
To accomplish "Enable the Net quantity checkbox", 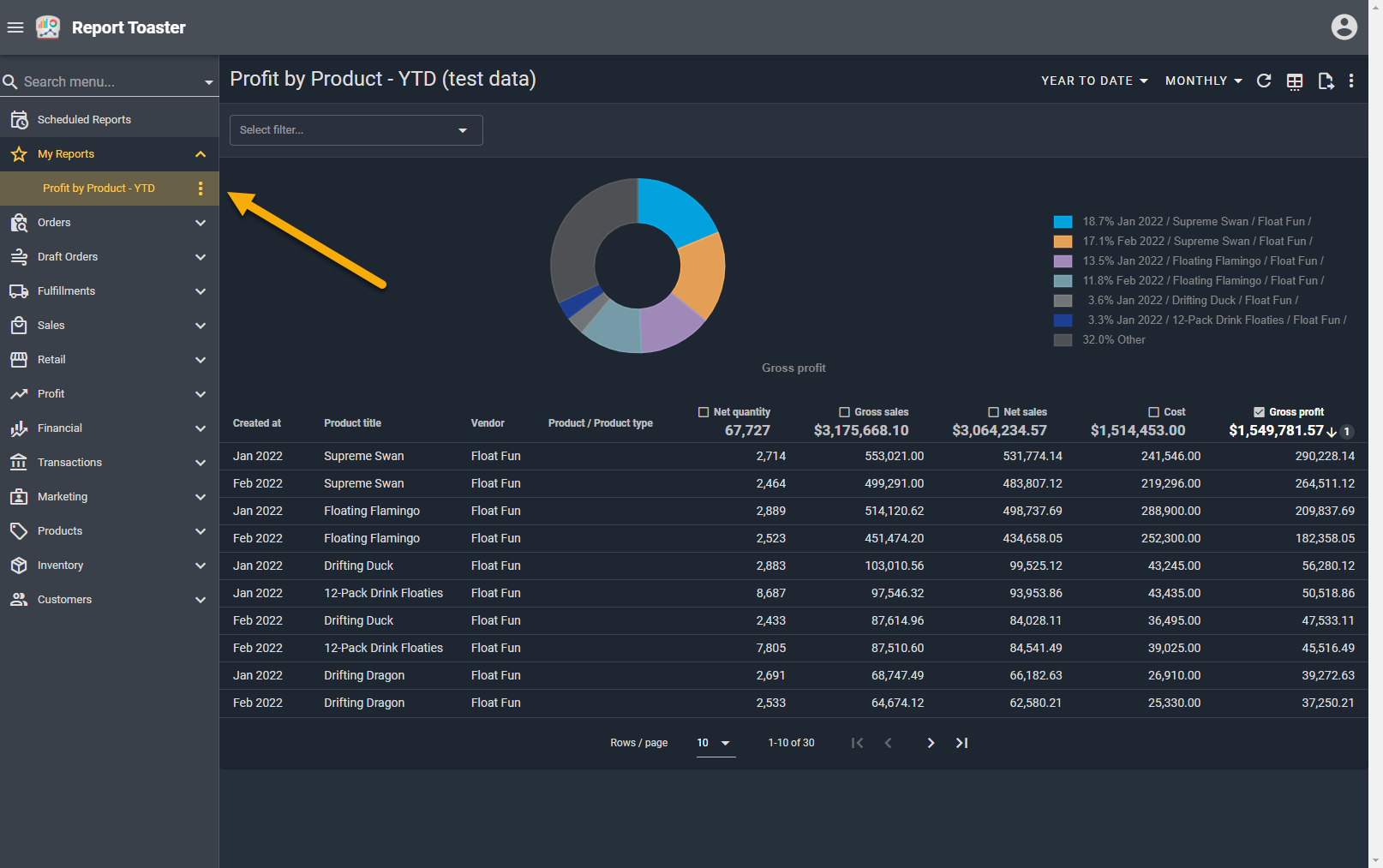I will click(703, 412).
